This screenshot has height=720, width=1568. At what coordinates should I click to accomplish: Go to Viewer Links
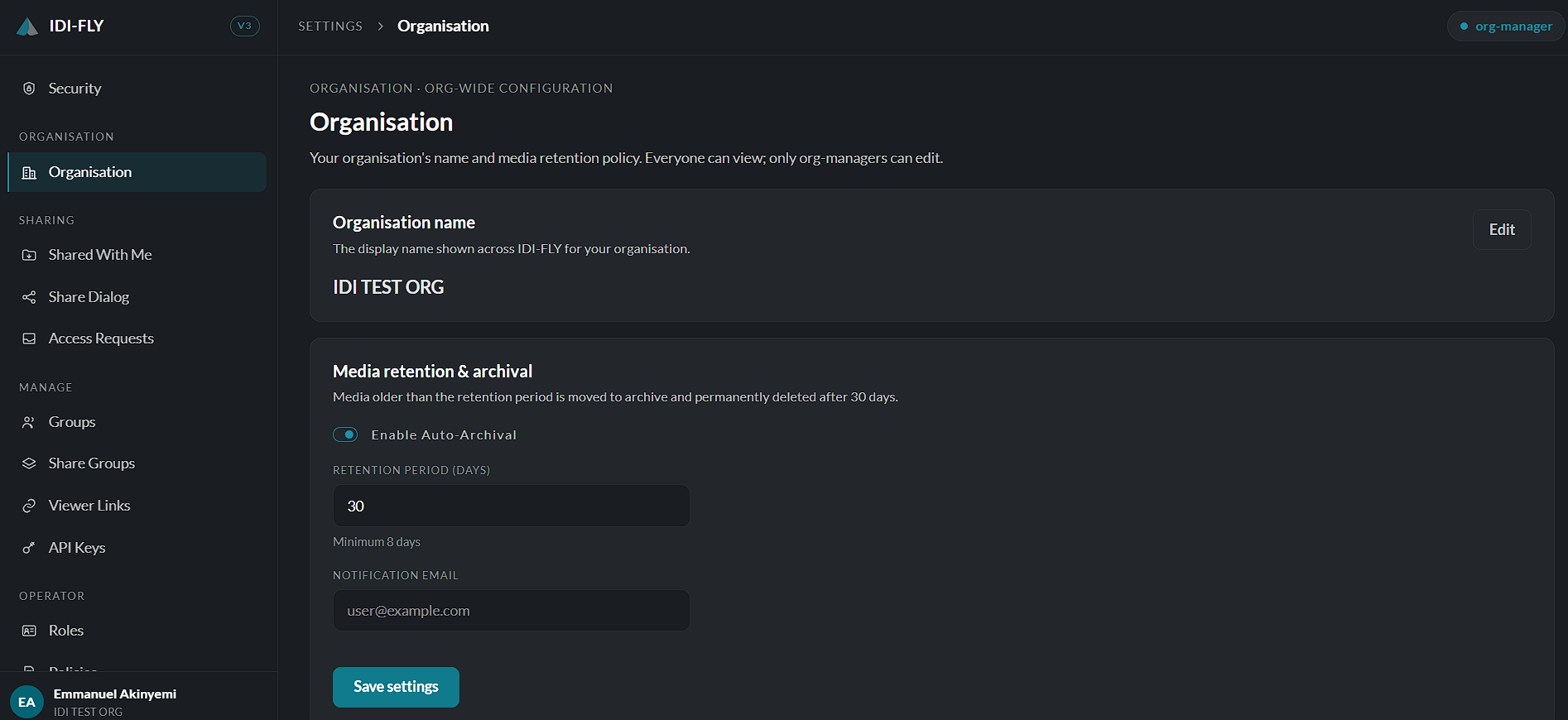click(x=137, y=506)
